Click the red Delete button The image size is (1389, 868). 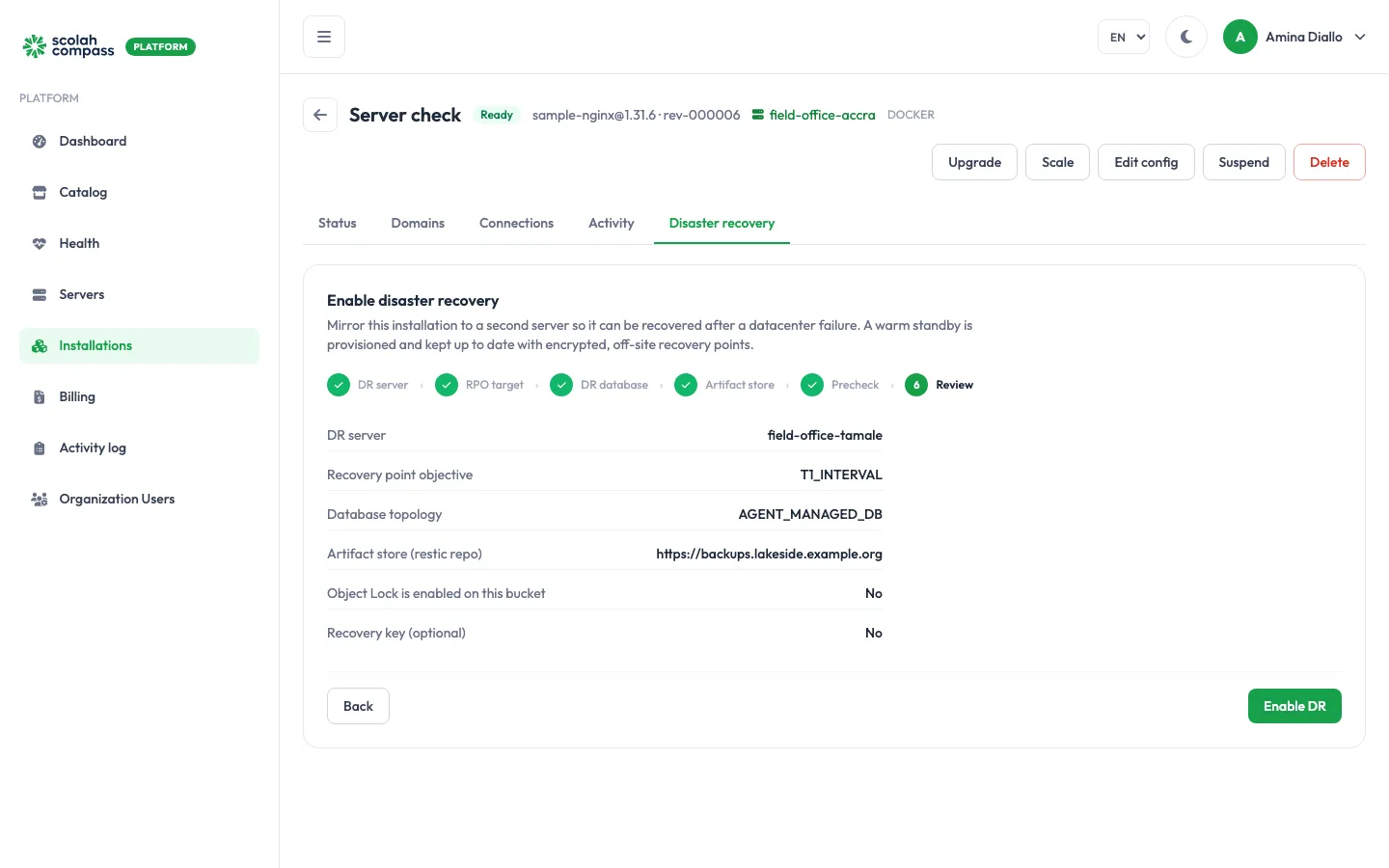click(x=1329, y=162)
